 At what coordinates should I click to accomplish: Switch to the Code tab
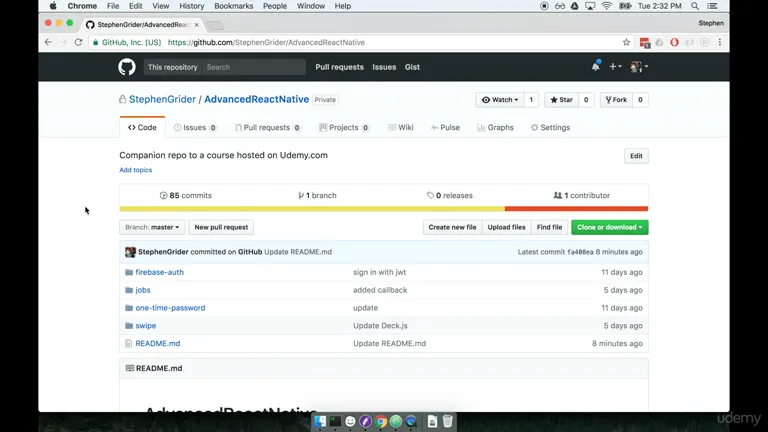tap(142, 127)
